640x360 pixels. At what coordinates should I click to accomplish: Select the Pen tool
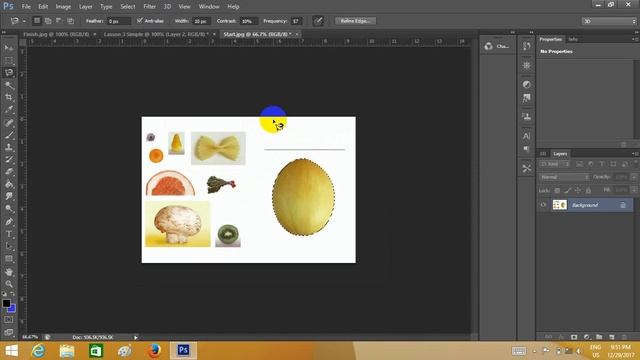9,222
